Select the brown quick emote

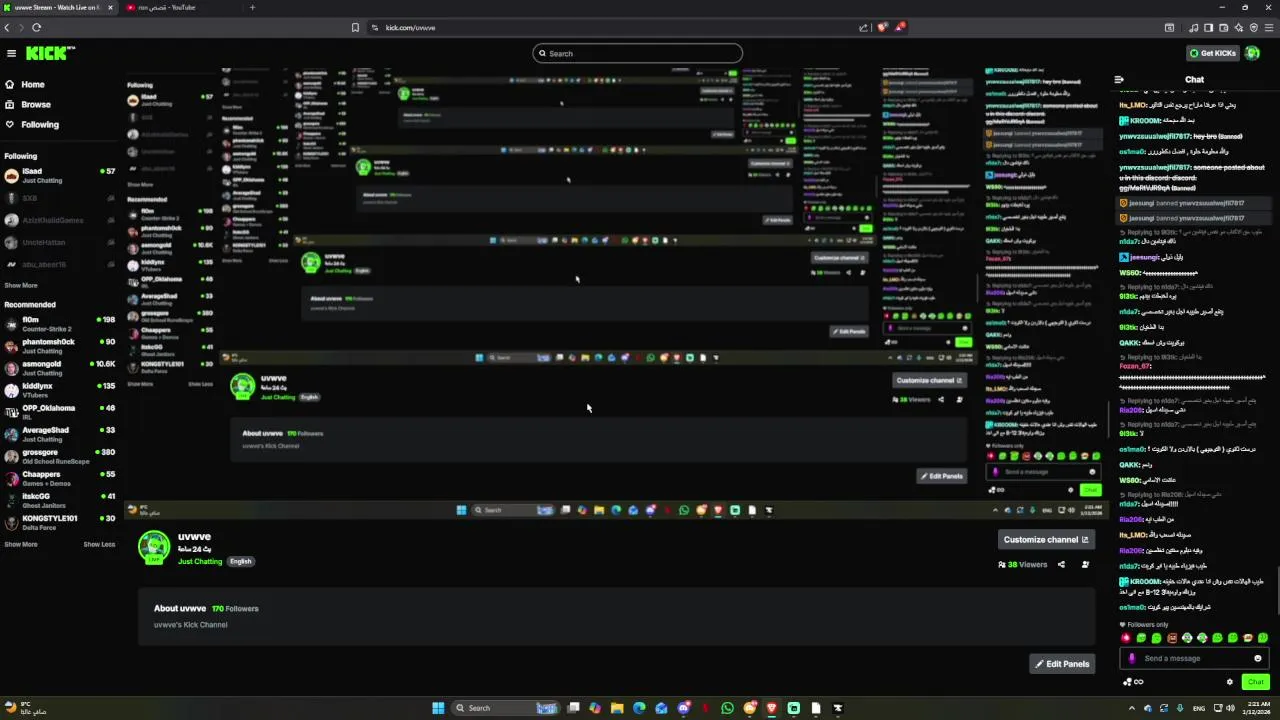tap(1172, 638)
